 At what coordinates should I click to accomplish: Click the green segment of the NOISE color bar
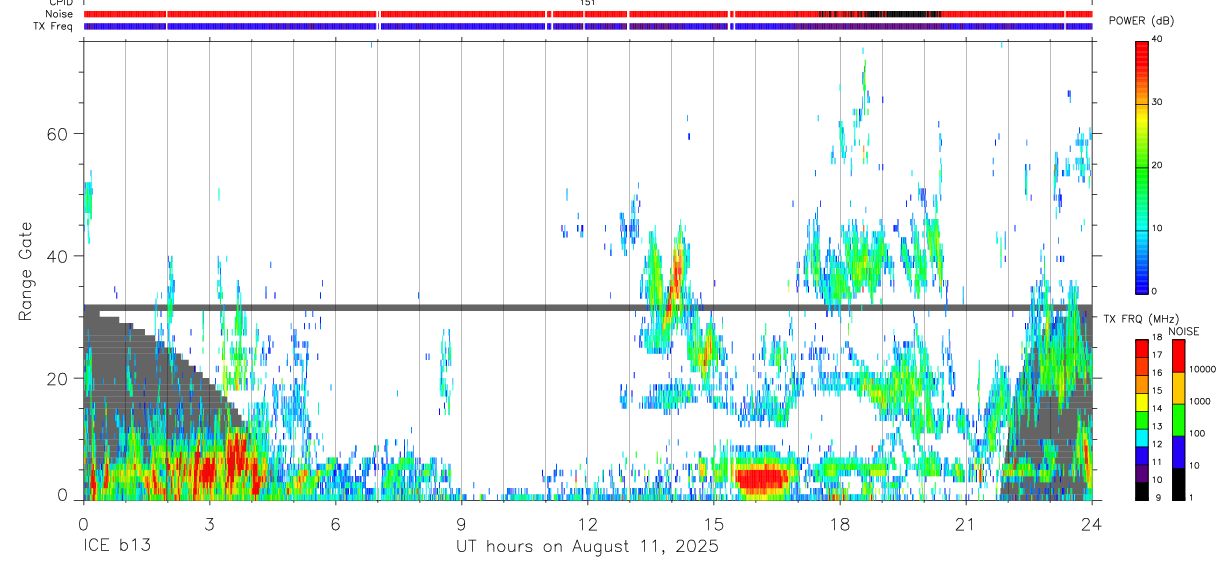[1178, 420]
